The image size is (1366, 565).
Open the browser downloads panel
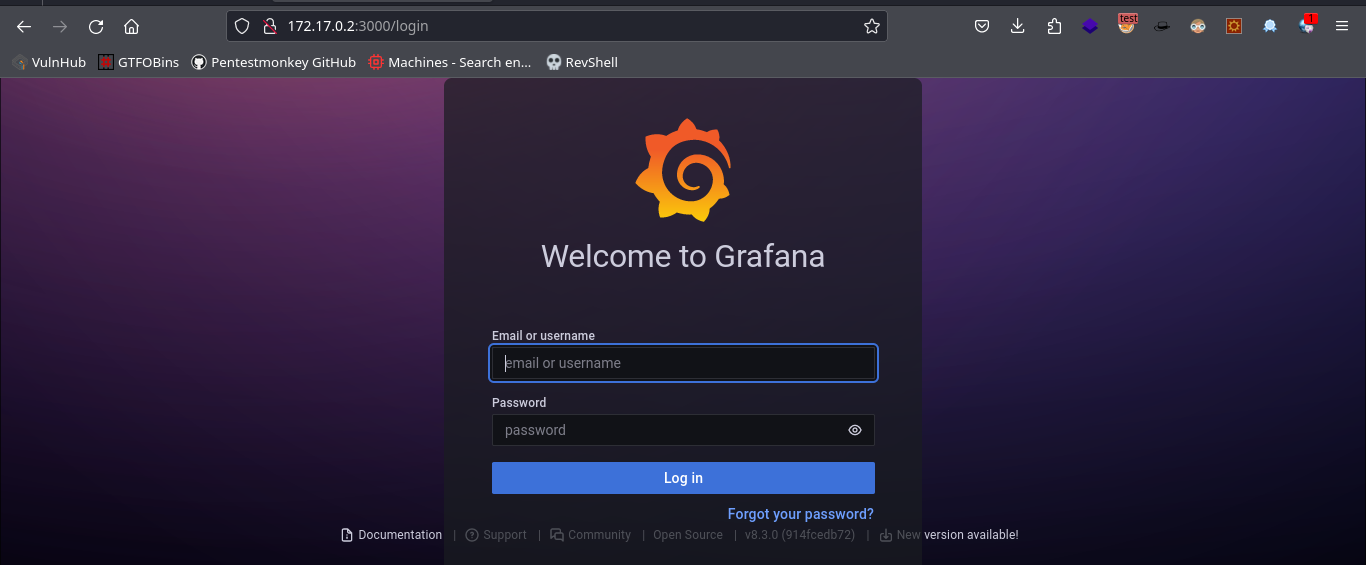click(1018, 26)
